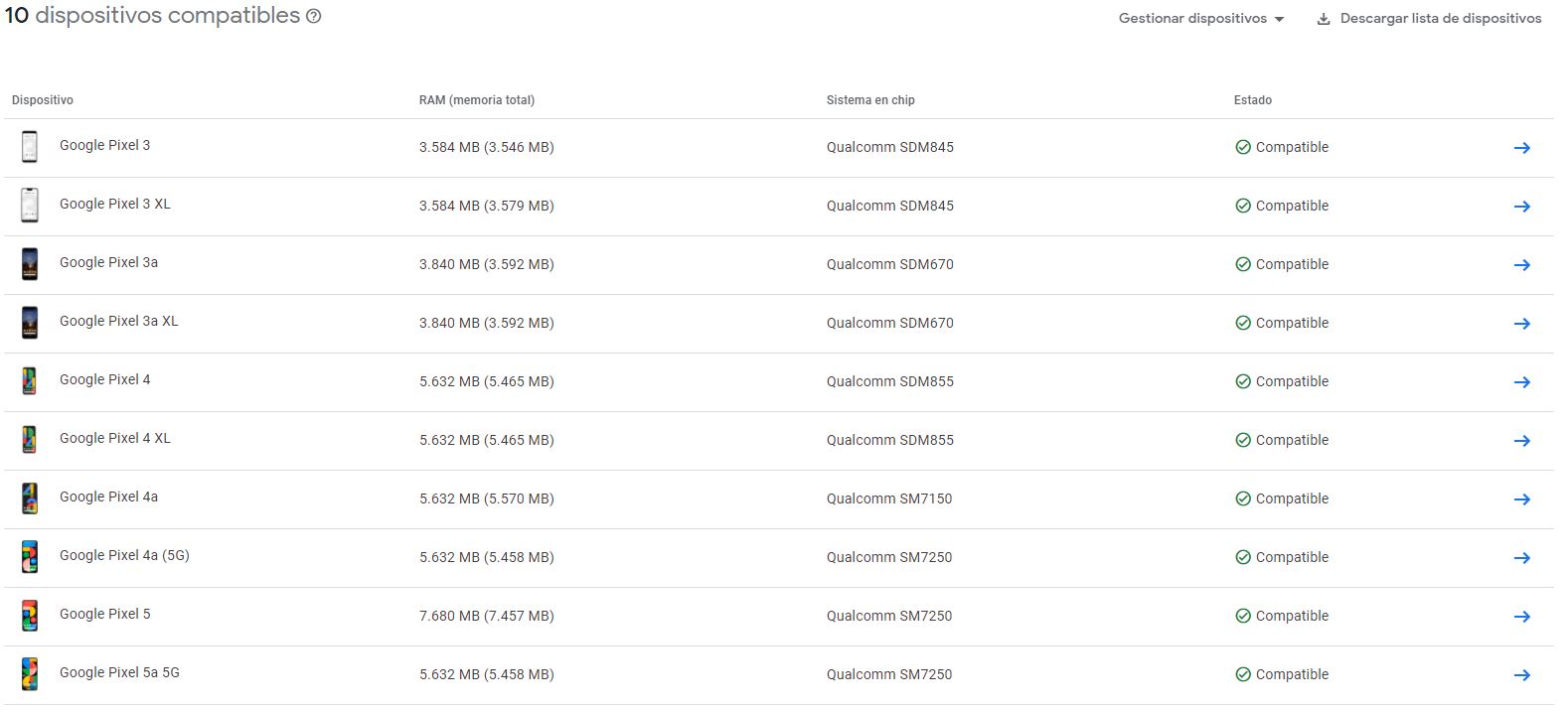The height and width of the screenshot is (712, 1568).
Task: Expand the Gestionar dispositivos dropdown
Action: pos(1201,19)
